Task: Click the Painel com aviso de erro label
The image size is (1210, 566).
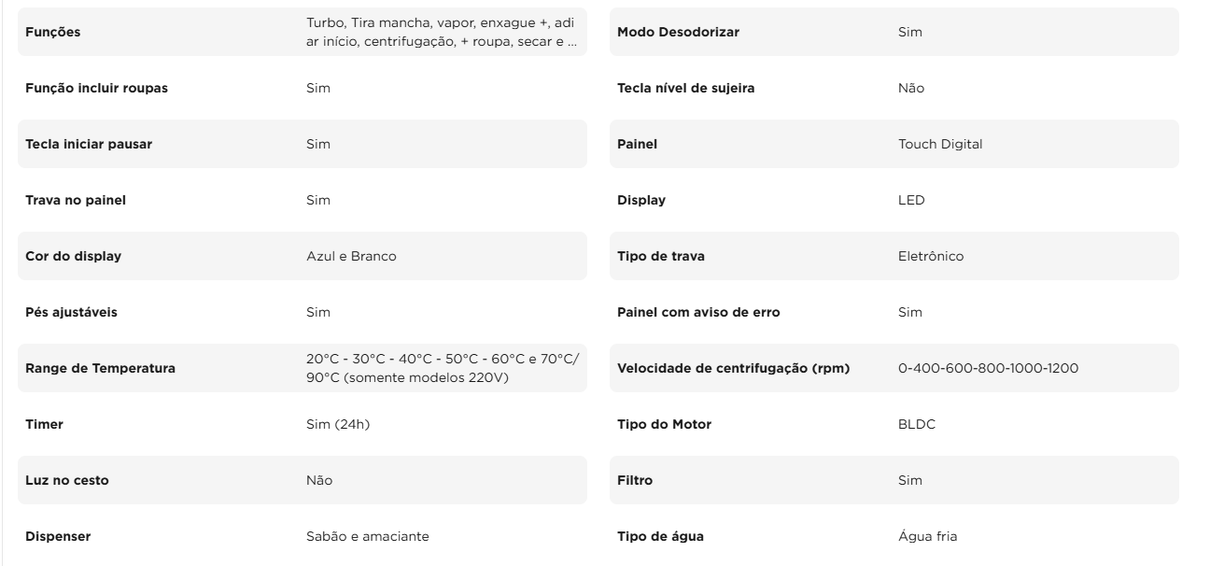Action: click(x=698, y=312)
